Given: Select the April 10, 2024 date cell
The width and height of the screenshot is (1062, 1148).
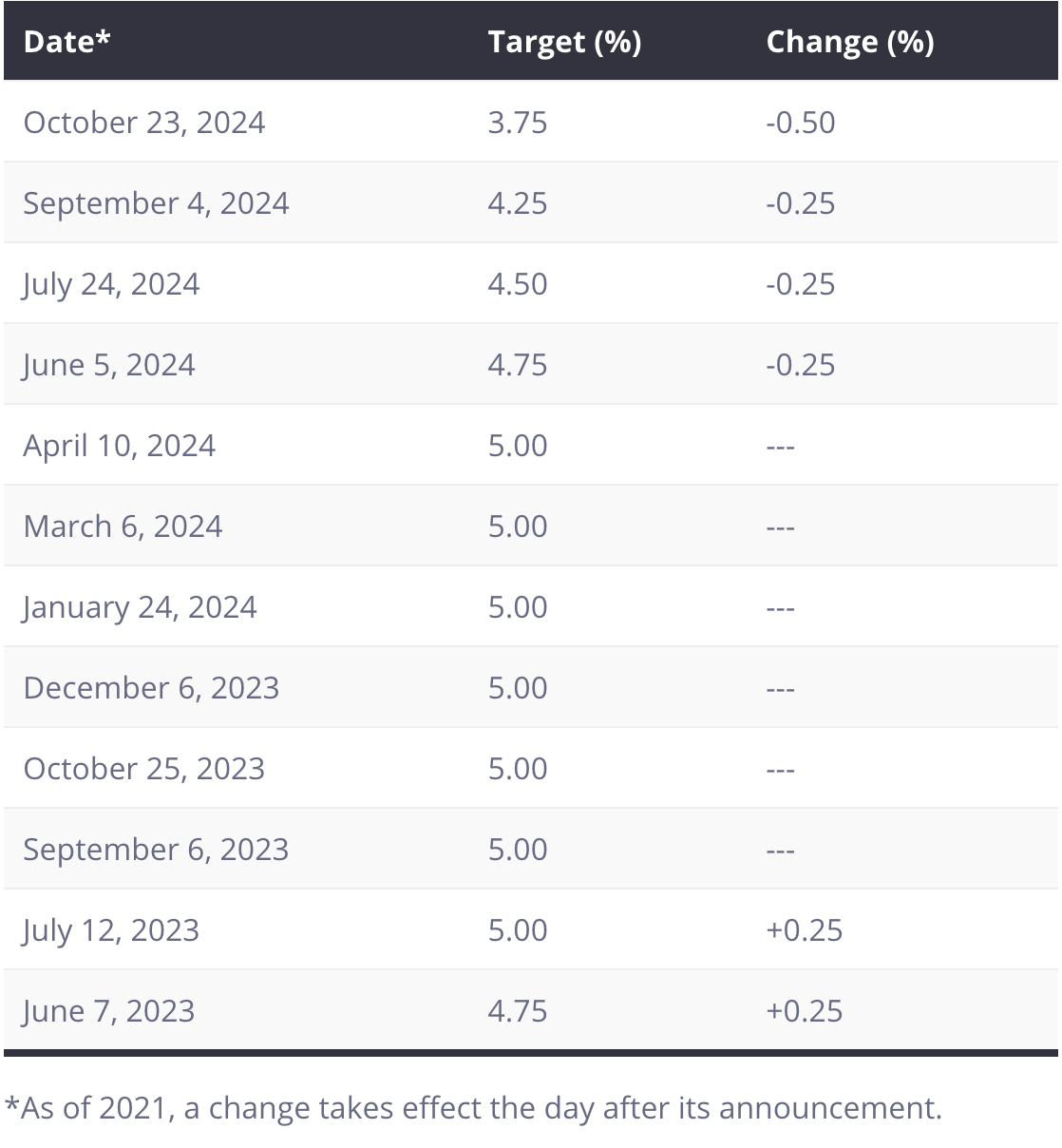Looking at the screenshot, I should pos(120,446).
